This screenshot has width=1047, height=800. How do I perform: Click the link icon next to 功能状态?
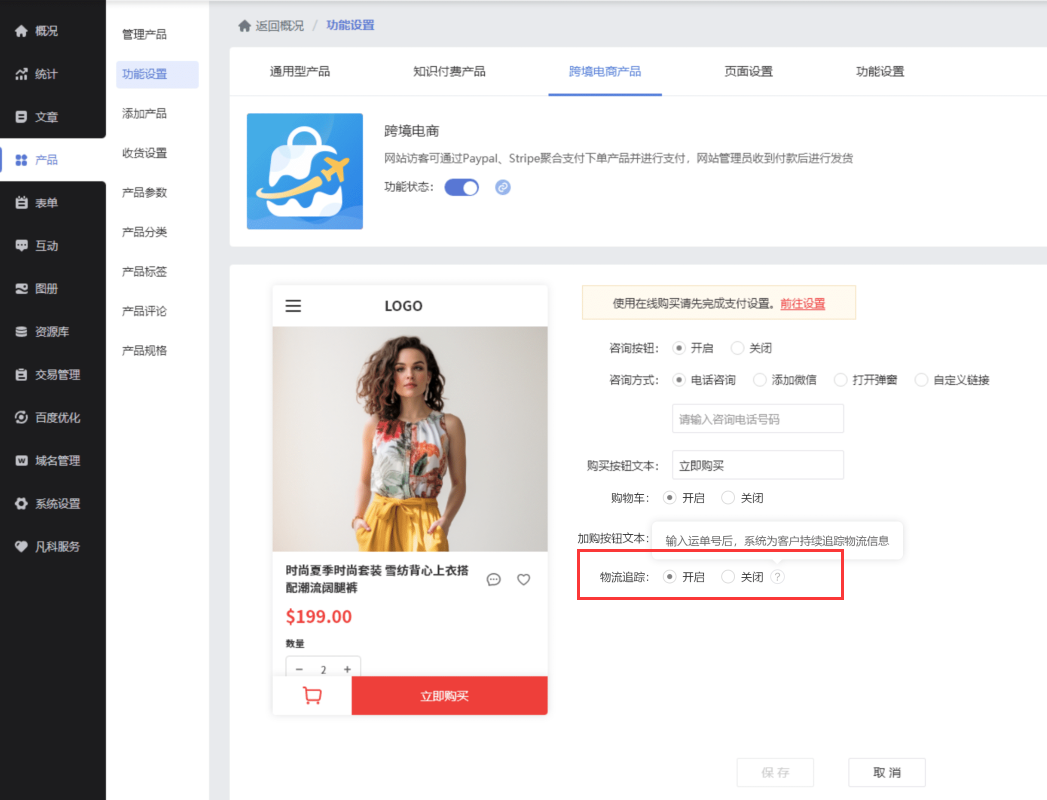point(503,187)
